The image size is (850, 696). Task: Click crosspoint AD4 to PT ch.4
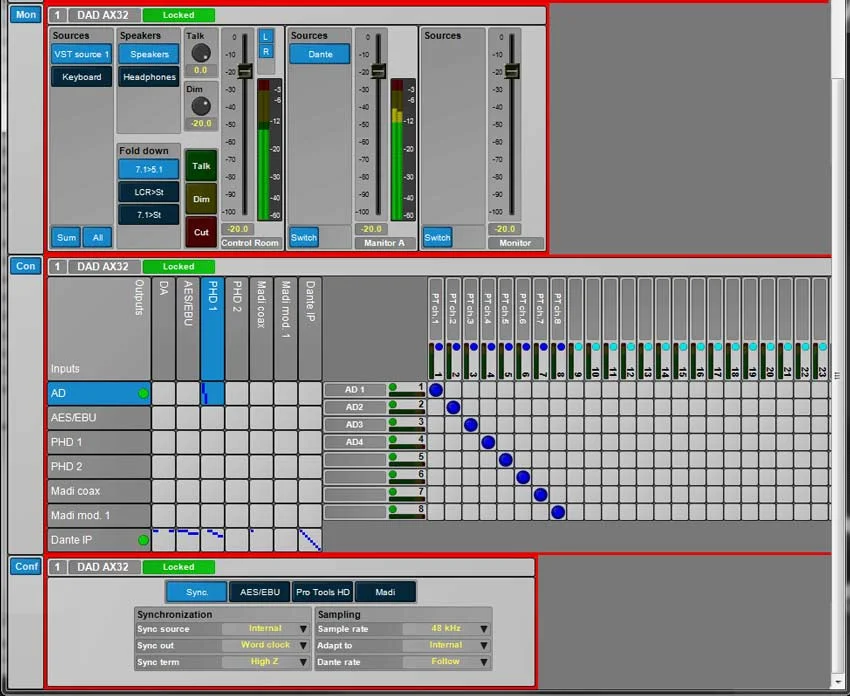tap(488, 442)
